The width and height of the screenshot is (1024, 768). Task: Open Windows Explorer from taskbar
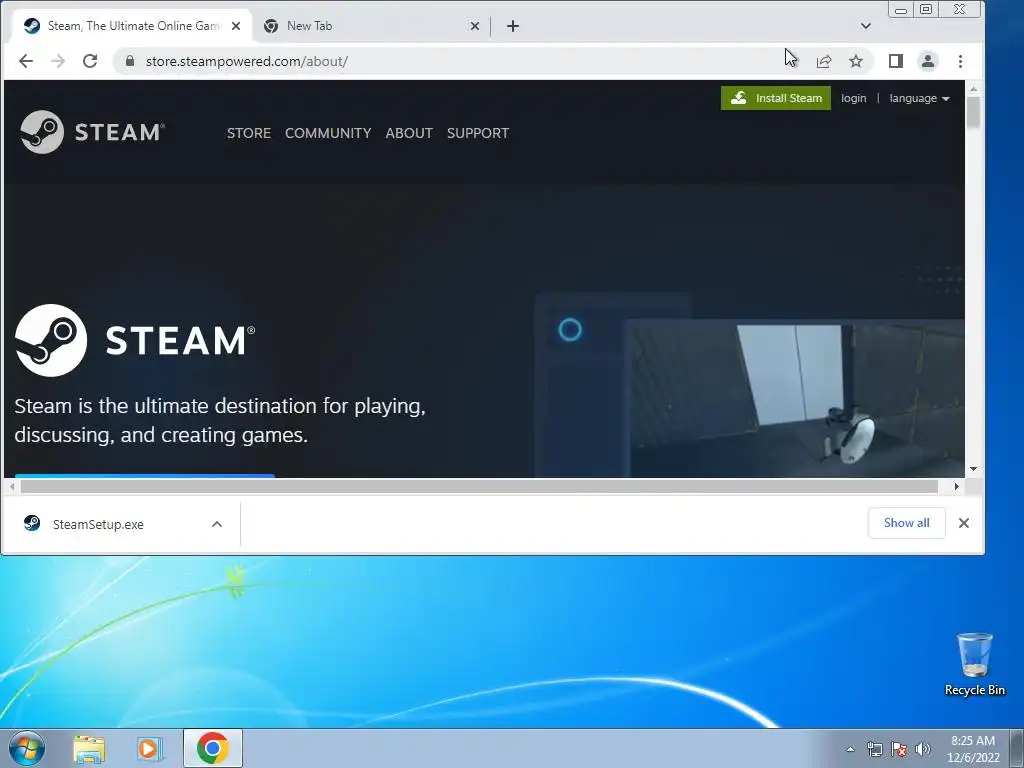click(x=89, y=749)
